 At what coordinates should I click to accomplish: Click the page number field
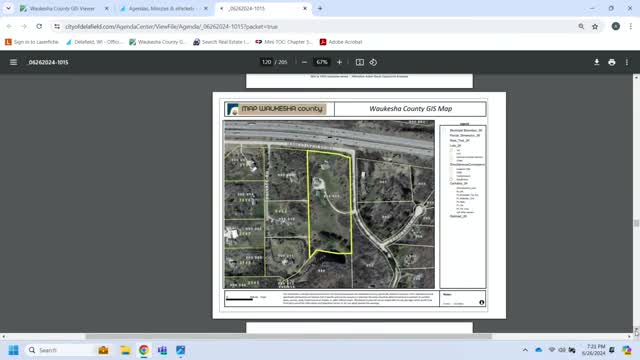pos(267,62)
